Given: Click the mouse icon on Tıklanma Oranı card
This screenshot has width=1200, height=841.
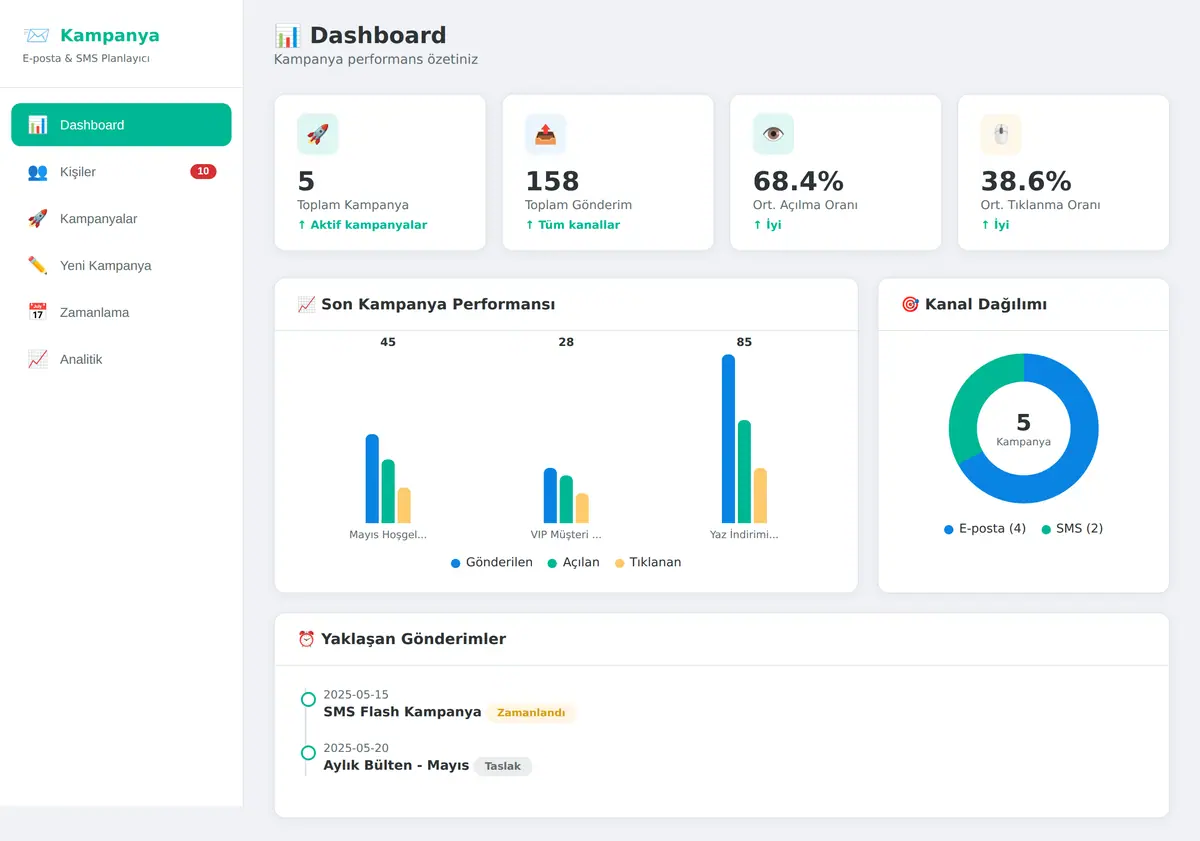Looking at the screenshot, I should 1002,134.
